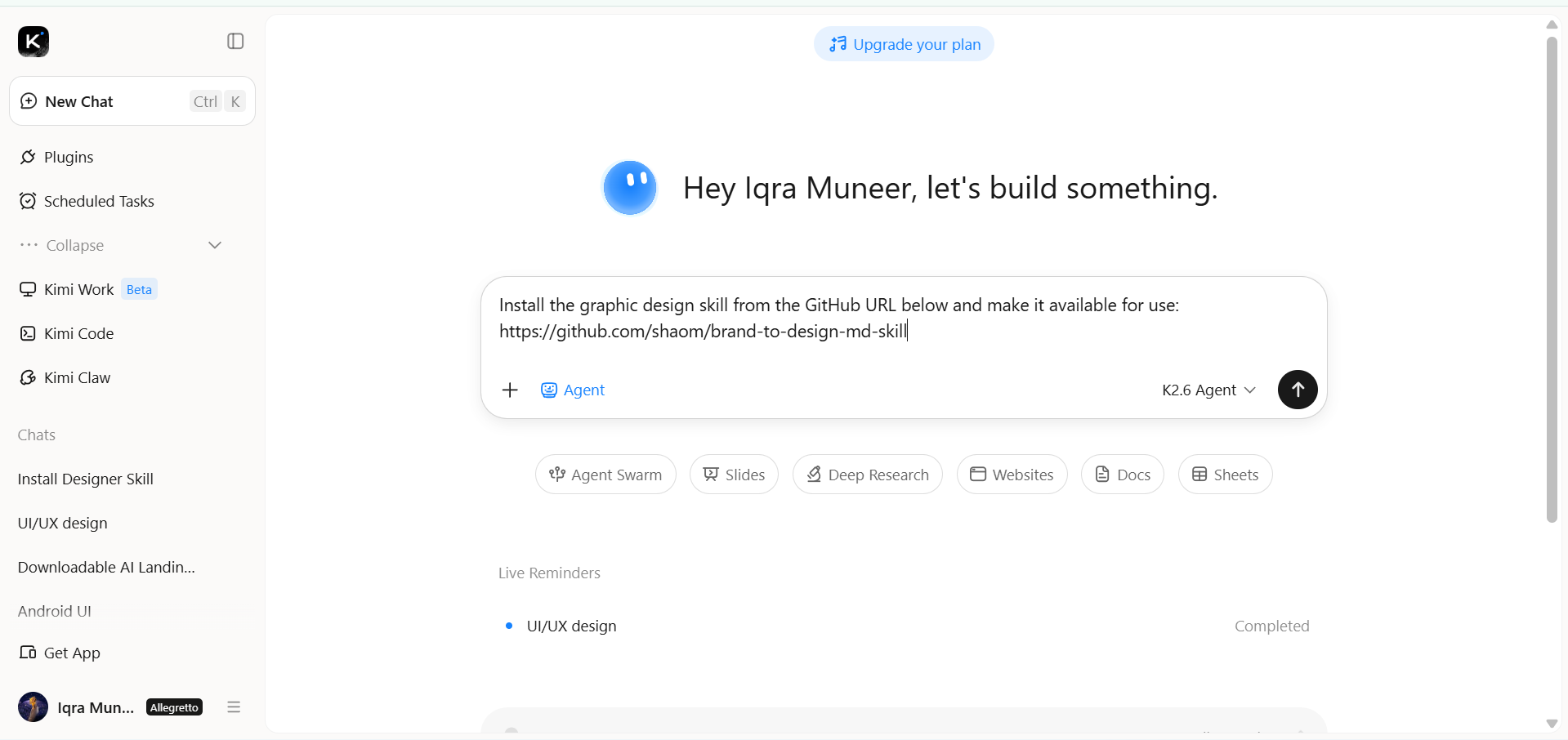1568x740 pixels.
Task: Select the Docs chip
Action: click(1122, 475)
